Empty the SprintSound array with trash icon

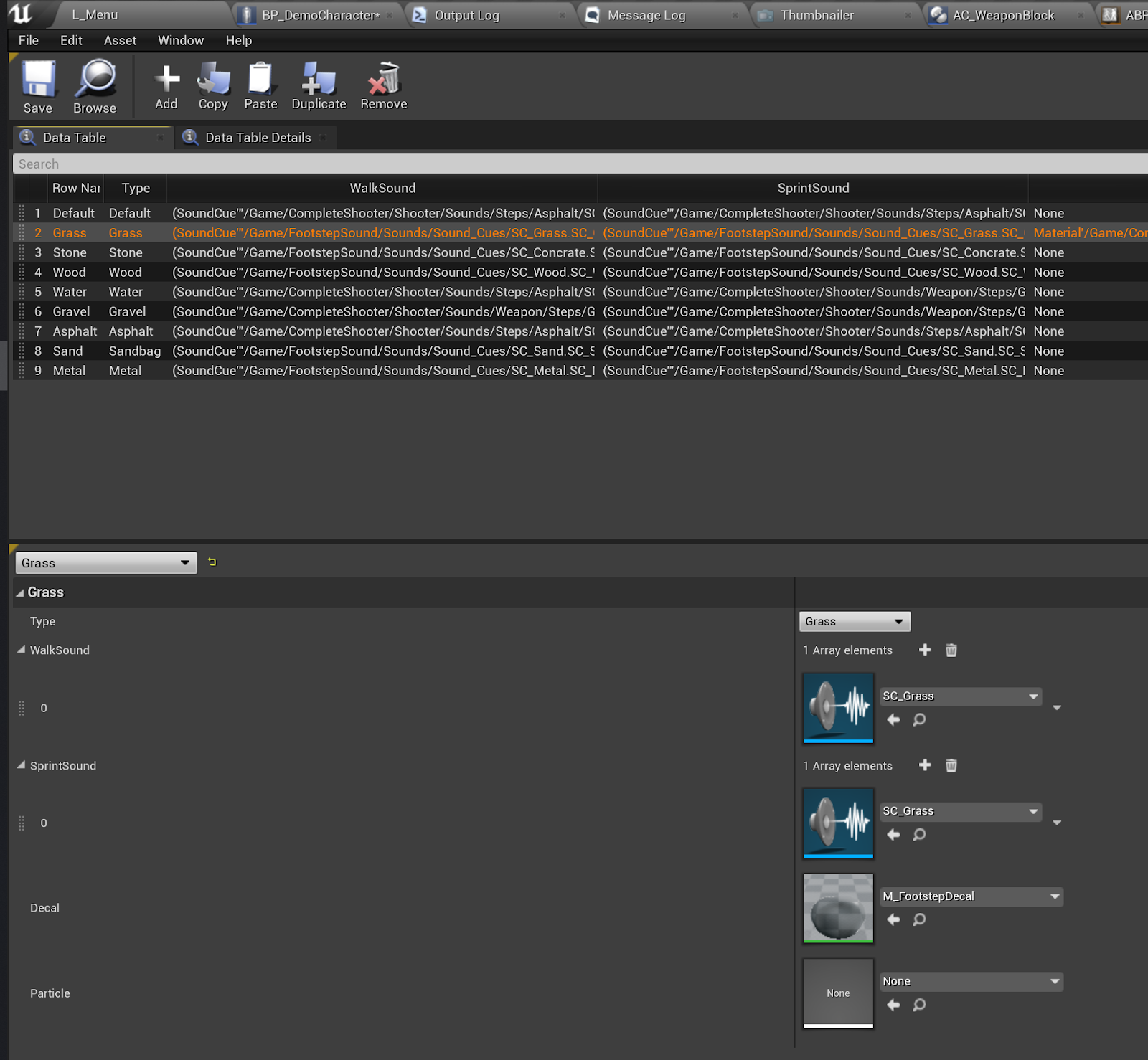coord(951,765)
